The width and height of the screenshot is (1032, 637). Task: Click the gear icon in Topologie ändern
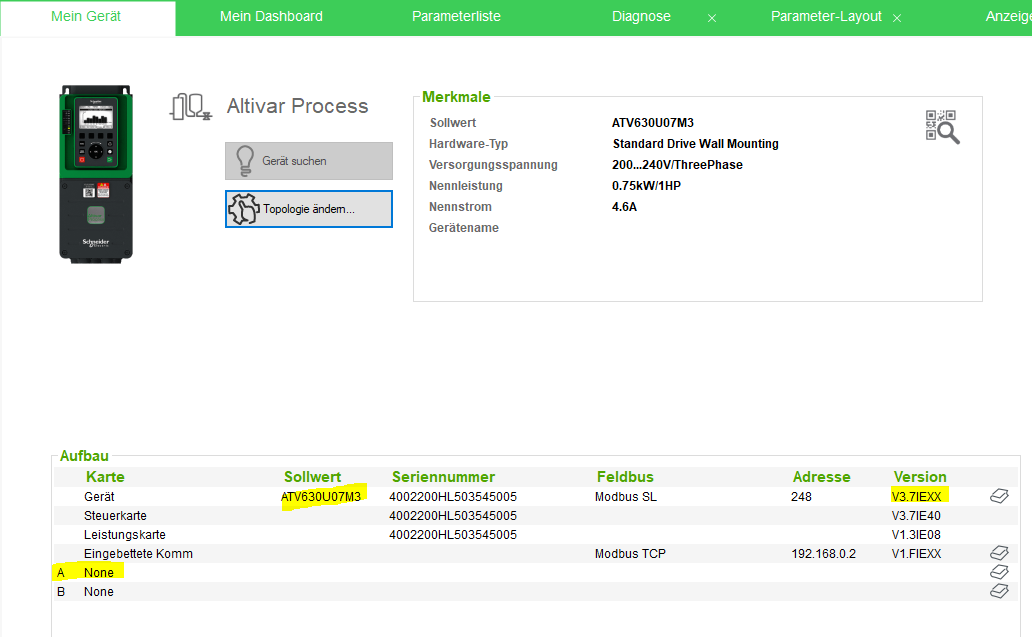(244, 209)
